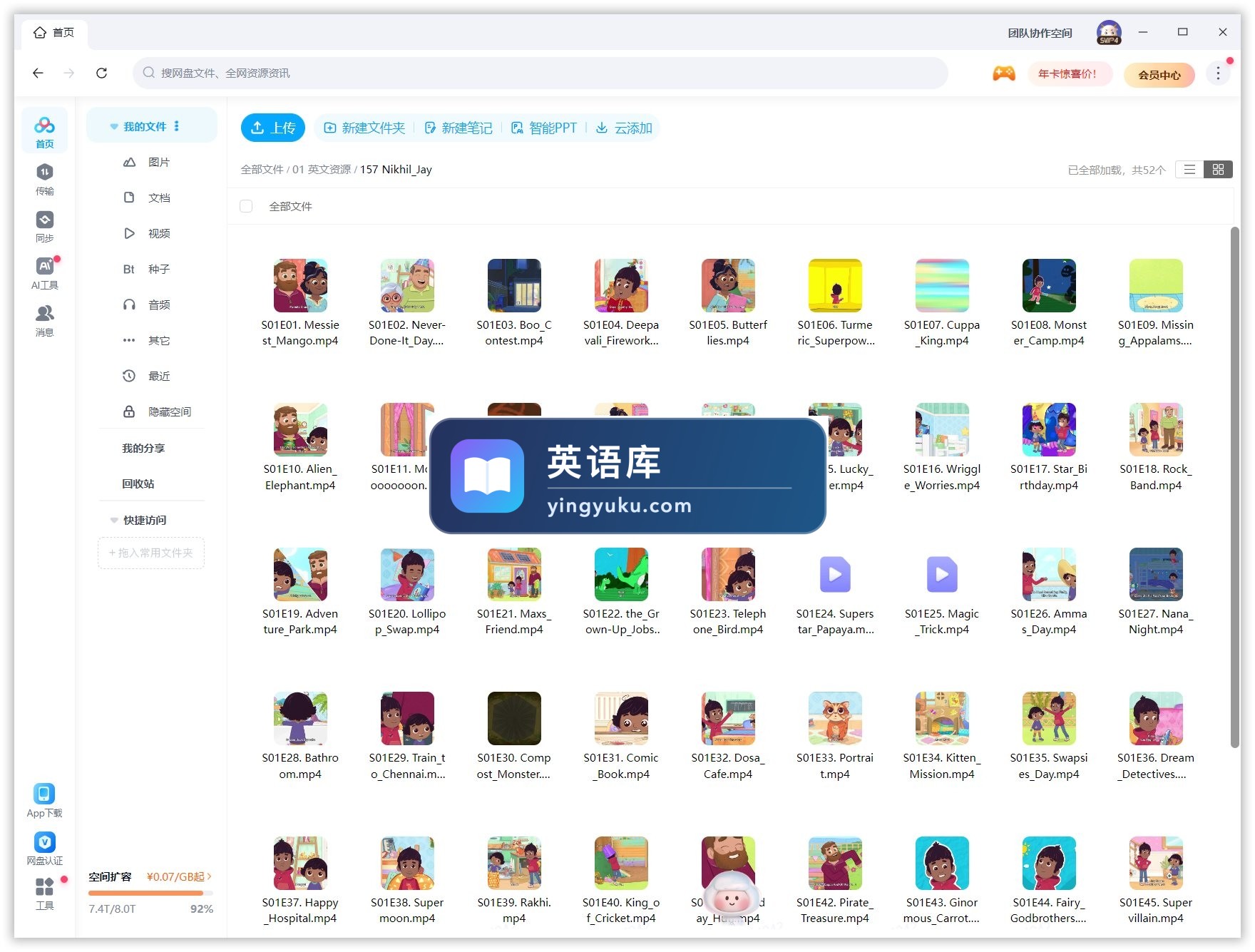Screen dimensions: 1255x952
Task: Open the 同步 sync panel
Action: (x=44, y=226)
